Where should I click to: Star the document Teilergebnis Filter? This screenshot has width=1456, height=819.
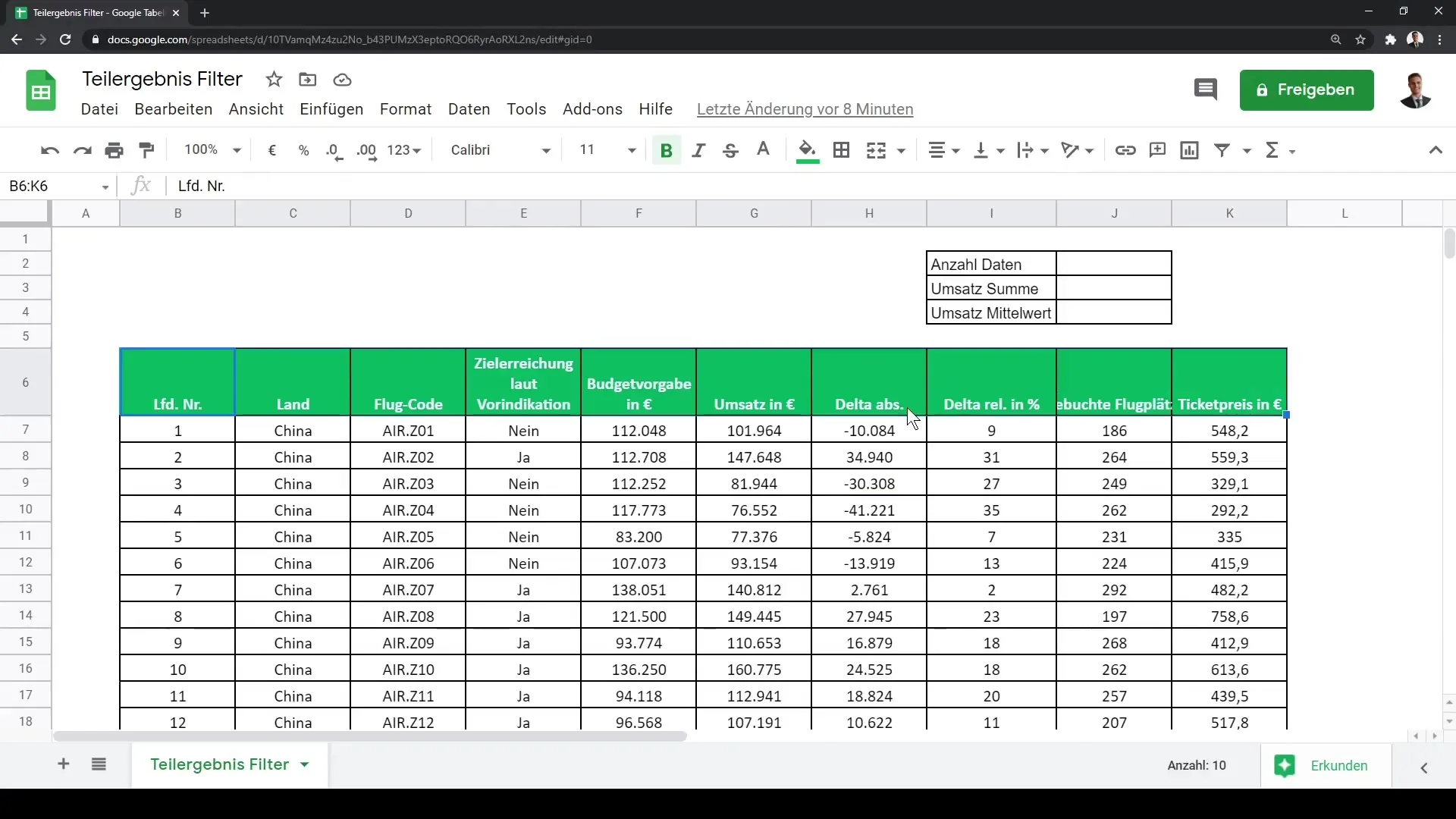point(274,80)
